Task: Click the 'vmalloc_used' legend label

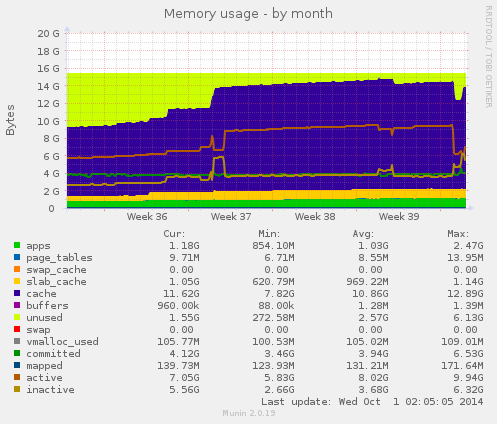Action: click(62, 342)
